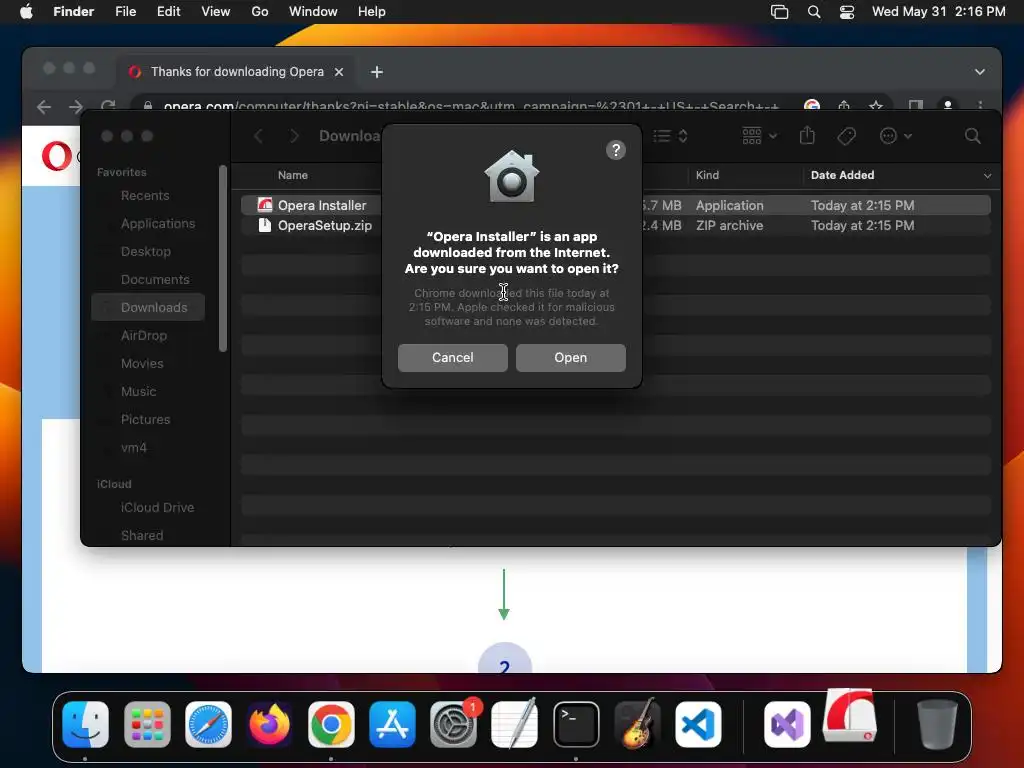Close the Thanks for downloading Opera tab

click(339, 72)
